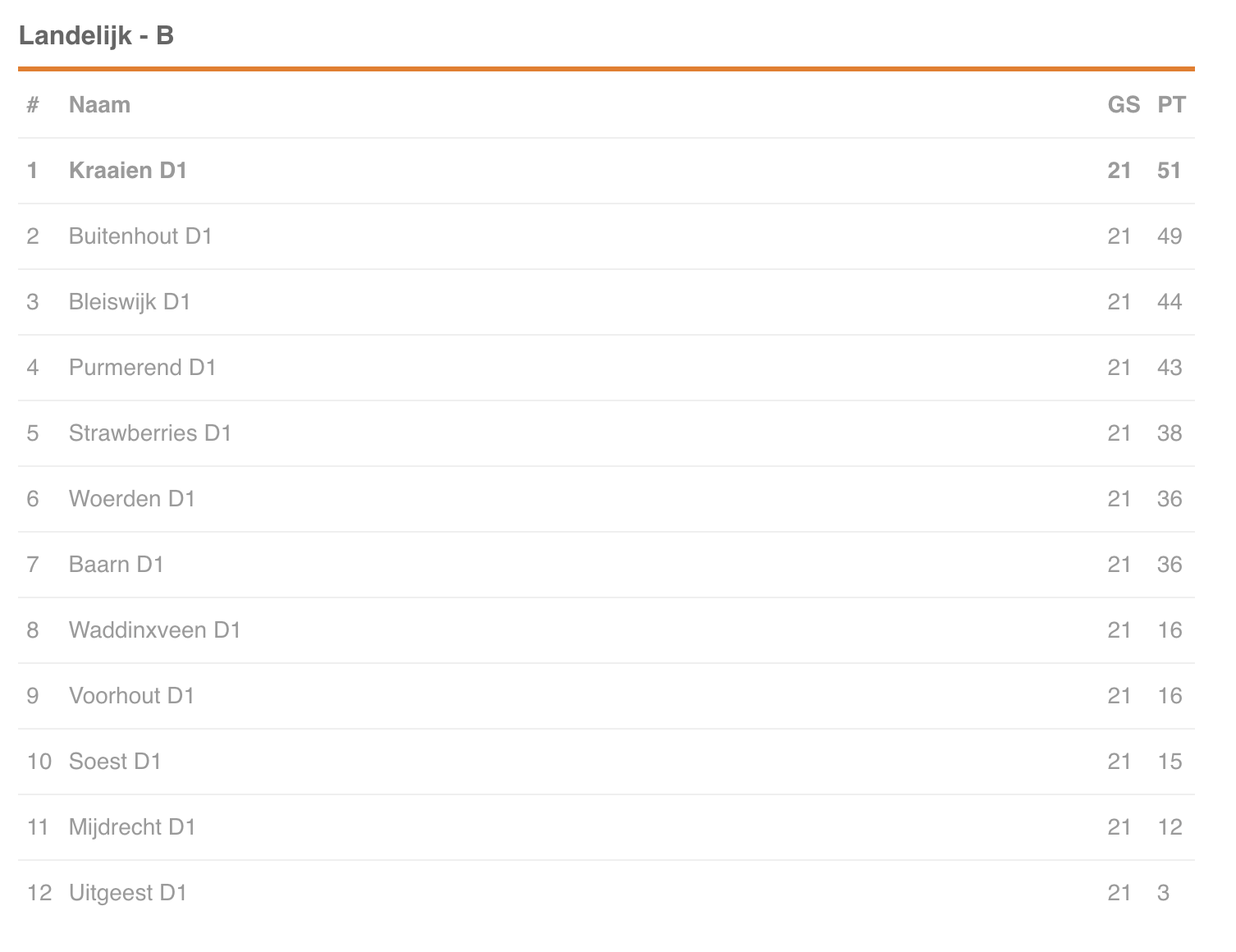Open Mijdrecht D1 team entry
Viewport: 1236px width, 952px height.
coord(132,827)
